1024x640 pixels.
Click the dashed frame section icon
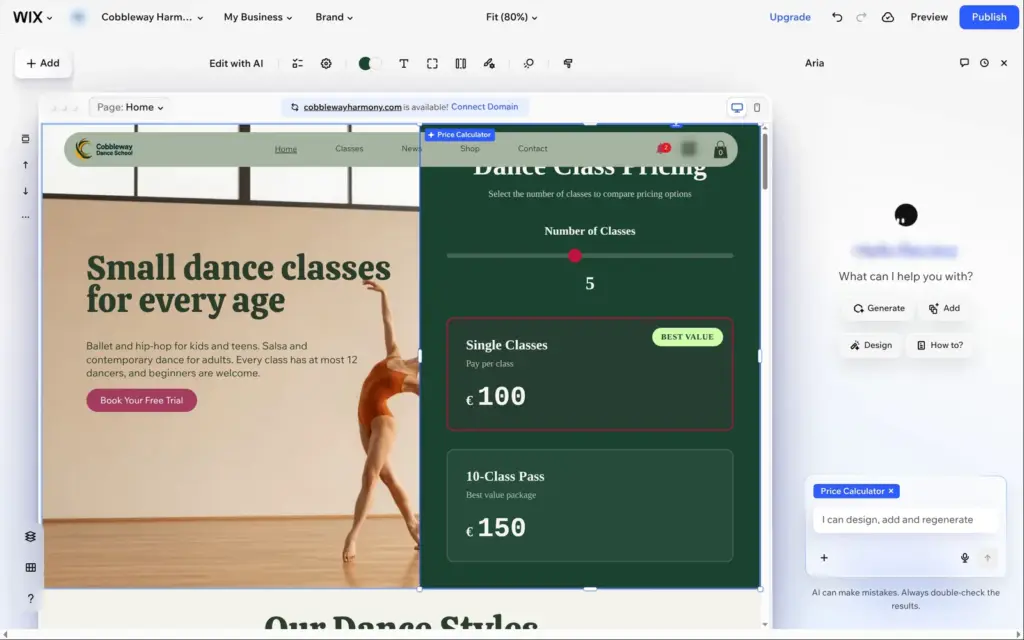tap(432, 63)
